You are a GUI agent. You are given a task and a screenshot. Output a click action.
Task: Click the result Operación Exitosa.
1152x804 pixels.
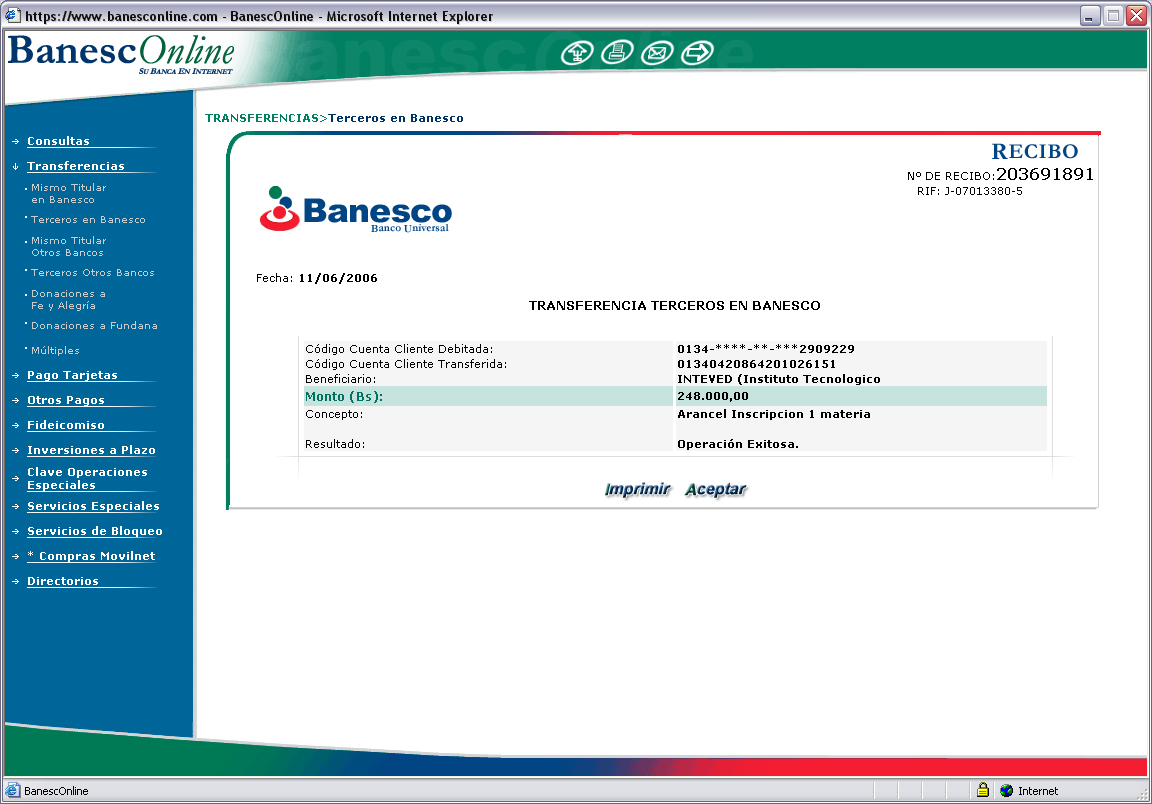click(738, 444)
